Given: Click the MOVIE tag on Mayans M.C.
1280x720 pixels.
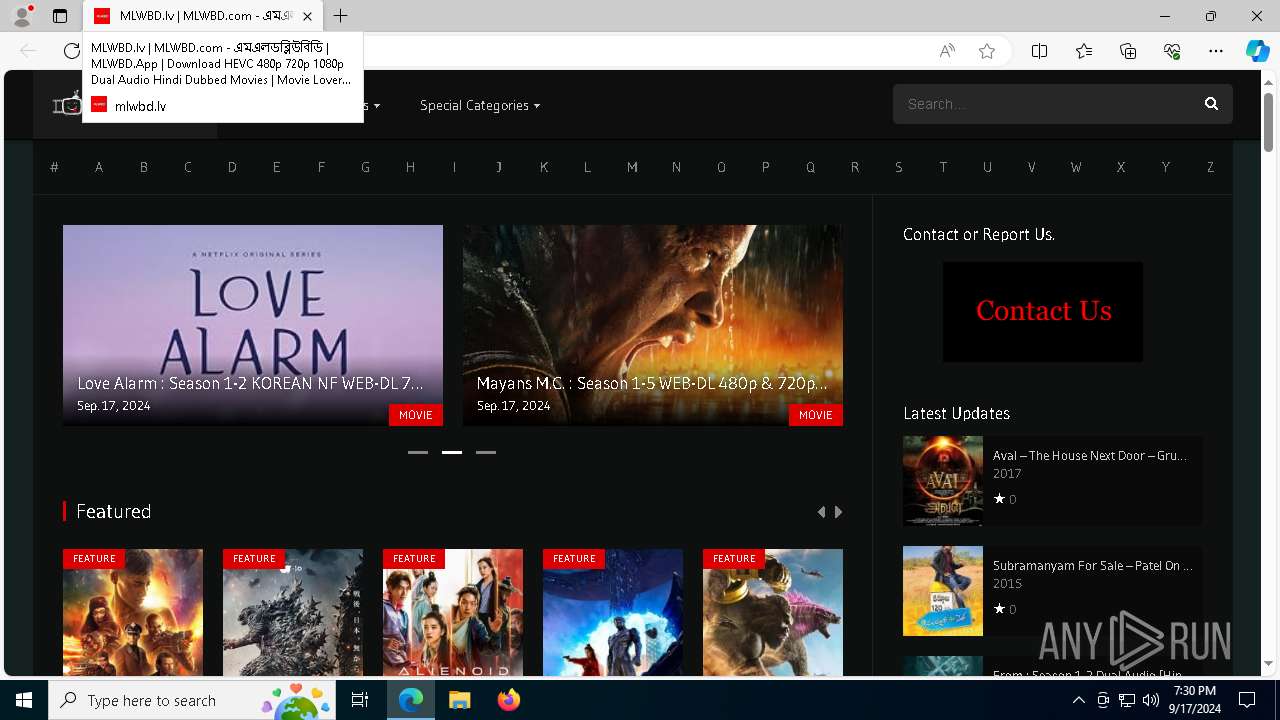Looking at the screenshot, I should point(816,415).
